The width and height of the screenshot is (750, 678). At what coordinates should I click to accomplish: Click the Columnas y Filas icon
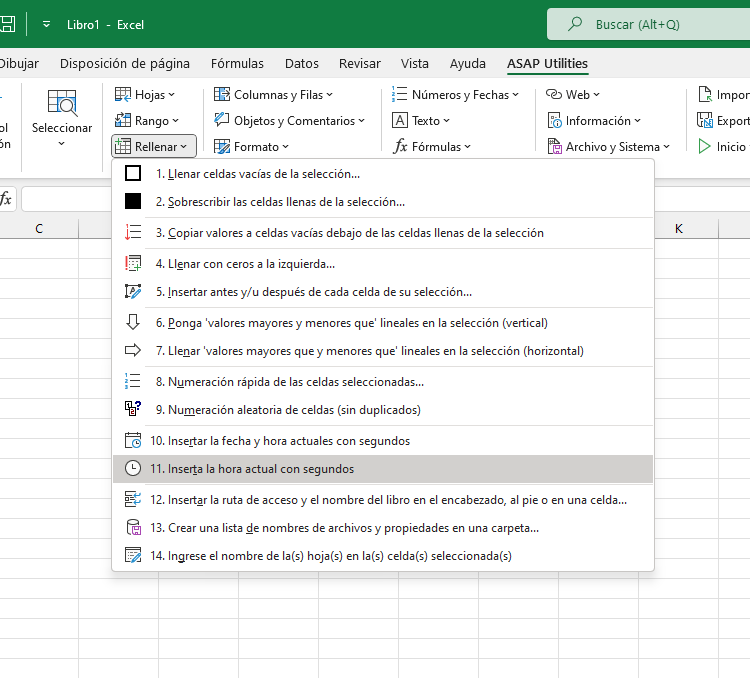tap(221, 94)
